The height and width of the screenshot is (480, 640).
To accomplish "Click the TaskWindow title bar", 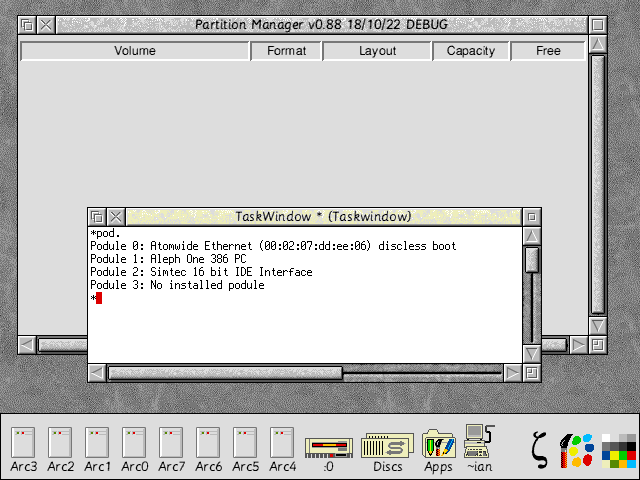I will (324, 217).
